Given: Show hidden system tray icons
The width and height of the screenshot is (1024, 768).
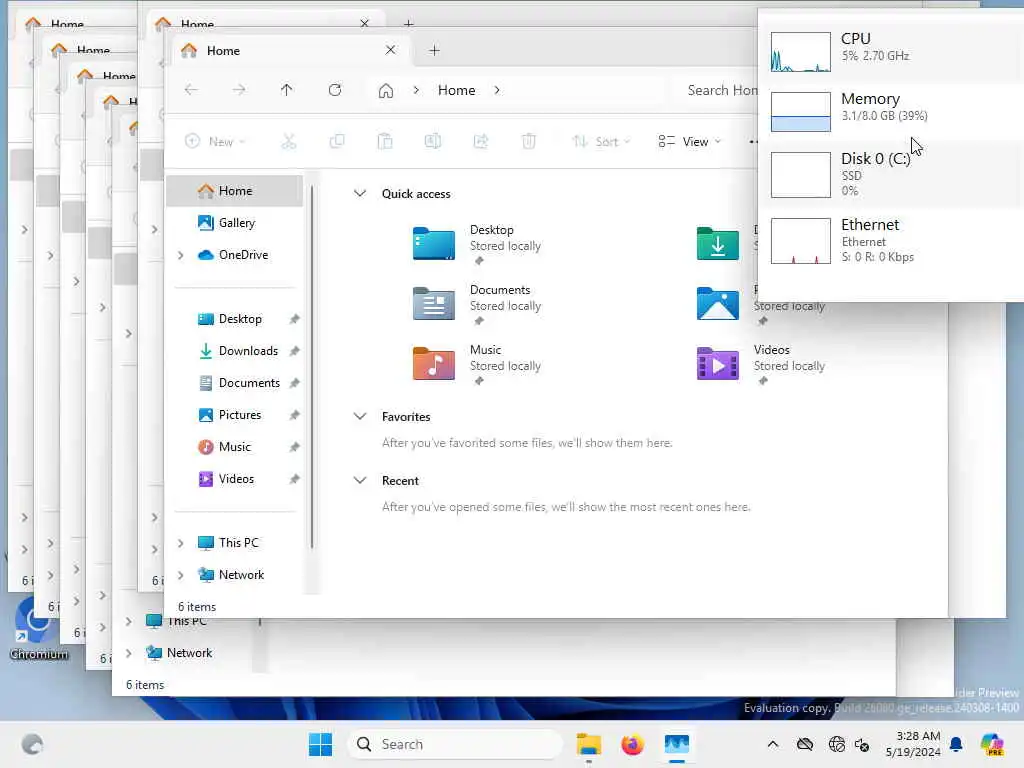Looking at the screenshot, I should (773, 744).
